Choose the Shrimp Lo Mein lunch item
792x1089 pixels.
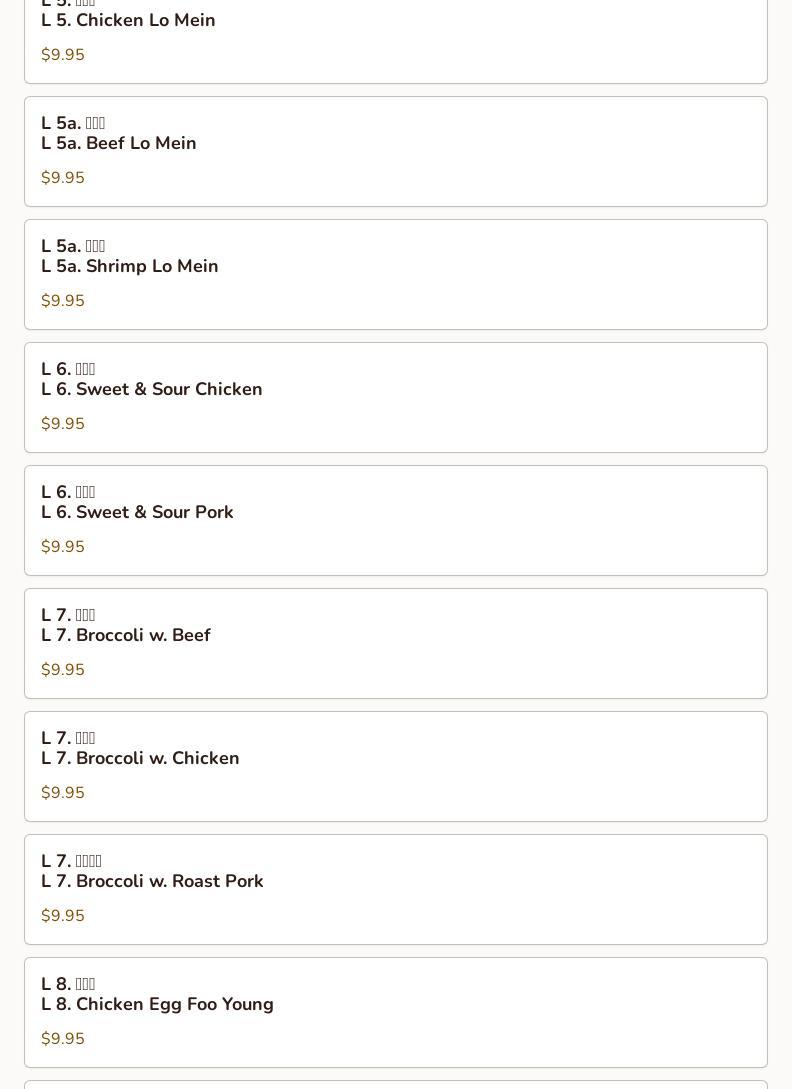[x=130, y=267]
